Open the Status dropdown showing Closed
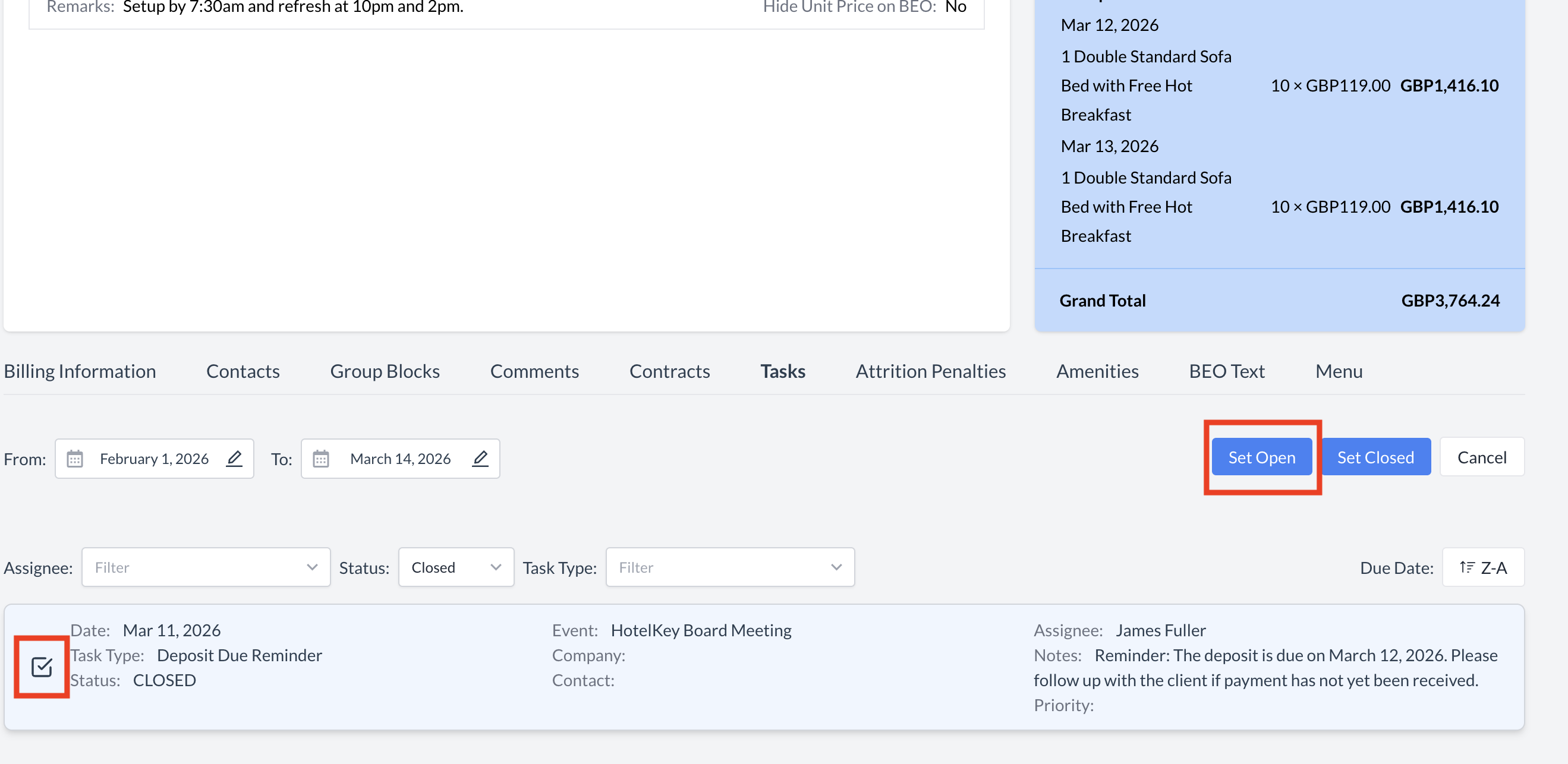This screenshot has width=1568, height=764. (455, 567)
